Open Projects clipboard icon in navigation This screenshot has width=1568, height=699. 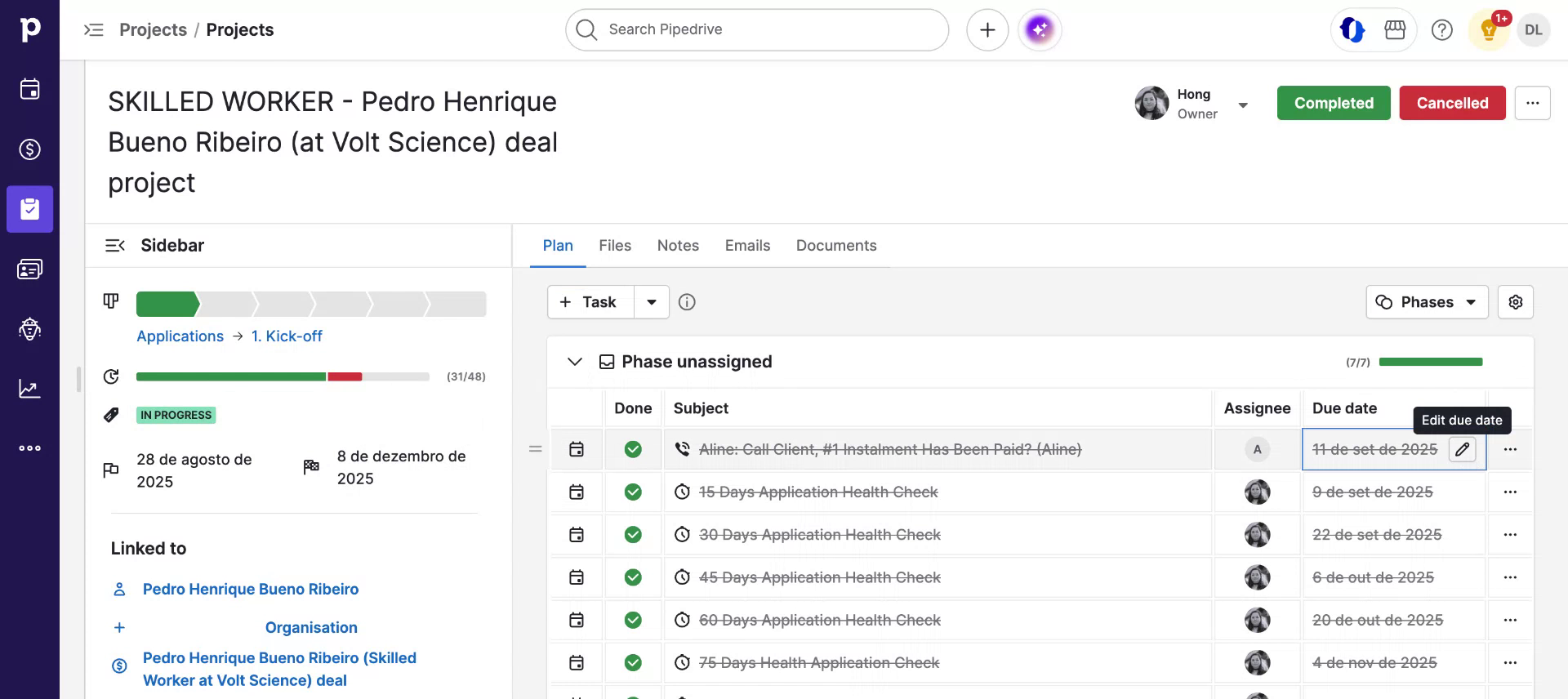click(x=29, y=209)
